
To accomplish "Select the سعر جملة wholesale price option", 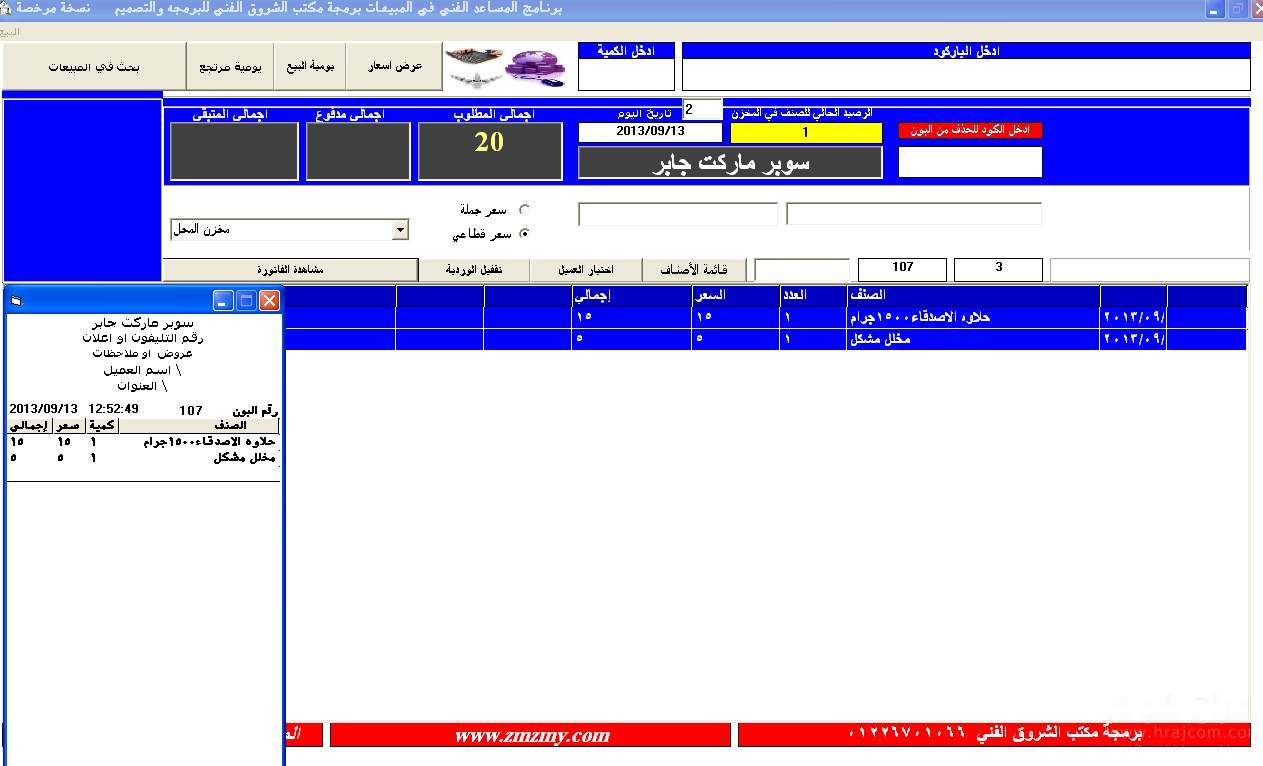I will click(x=525, y=210).
